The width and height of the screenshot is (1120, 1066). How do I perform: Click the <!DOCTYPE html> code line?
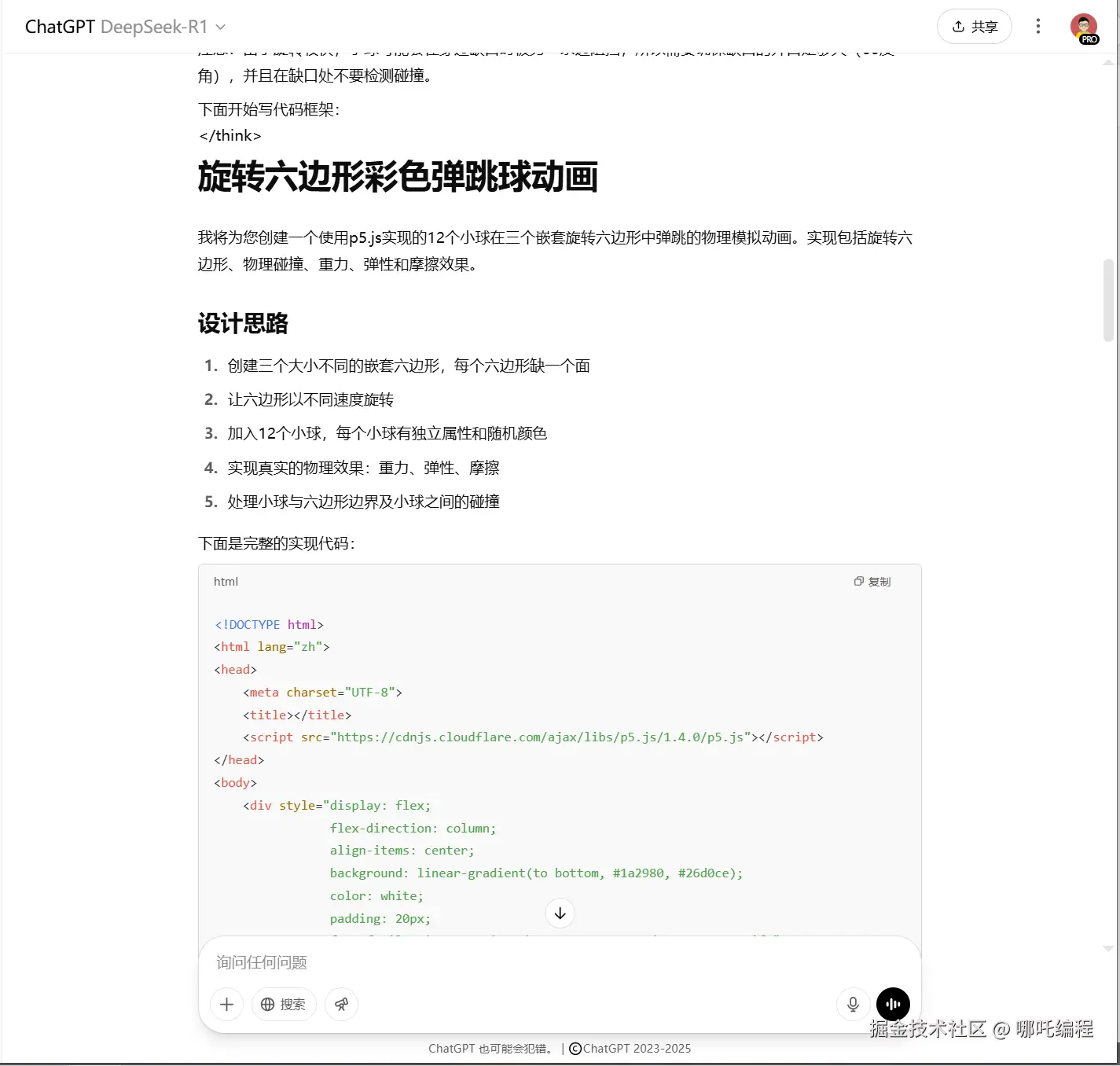coord(269,624)
